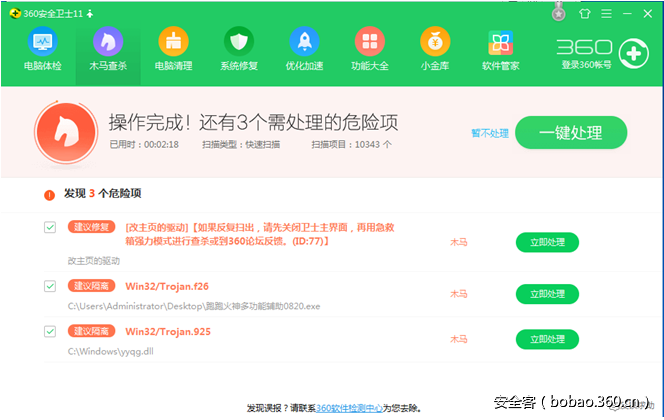Uncheck the 改主页的驱动 threat checkbox

click(50, 228)
